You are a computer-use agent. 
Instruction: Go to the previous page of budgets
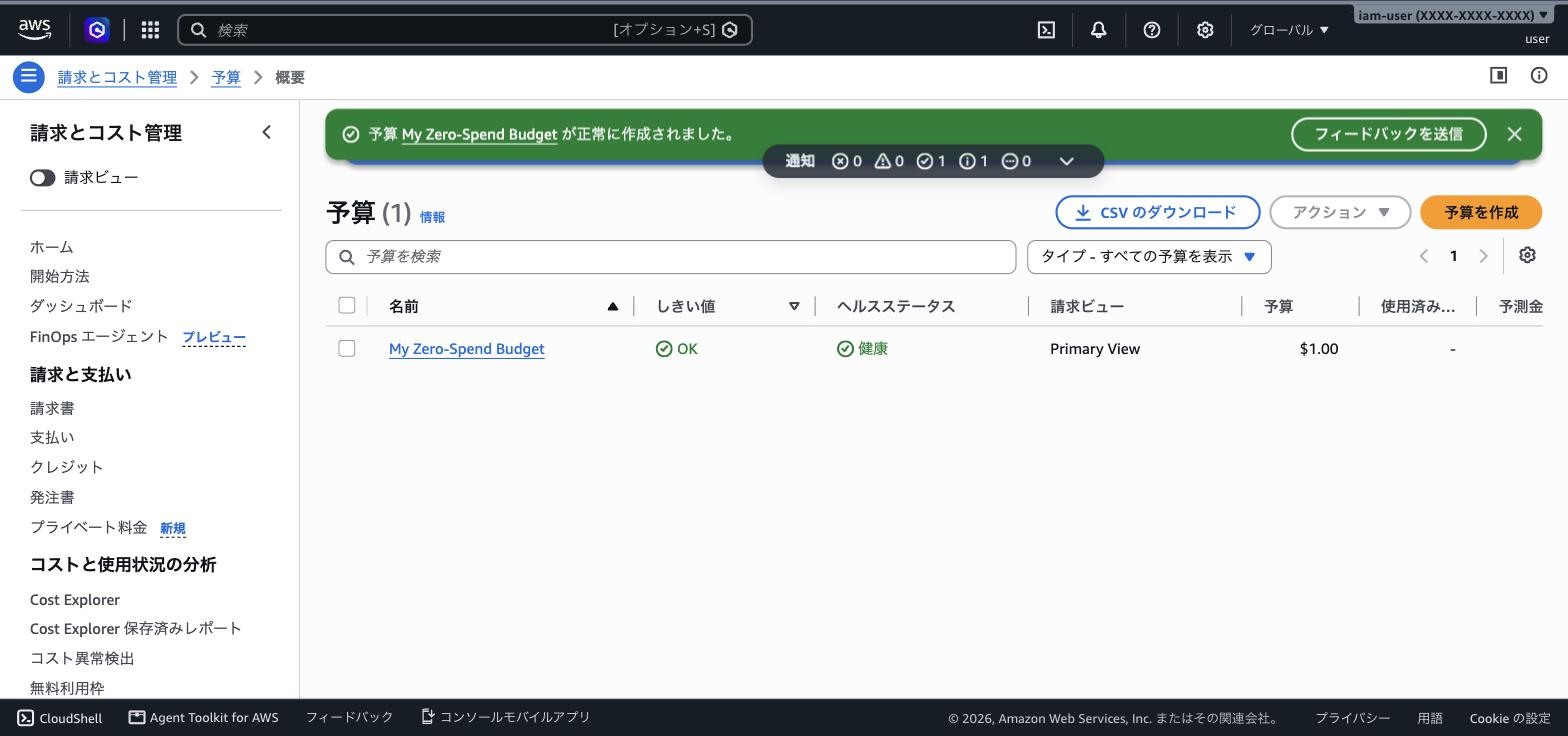(x=1424, y=256)
